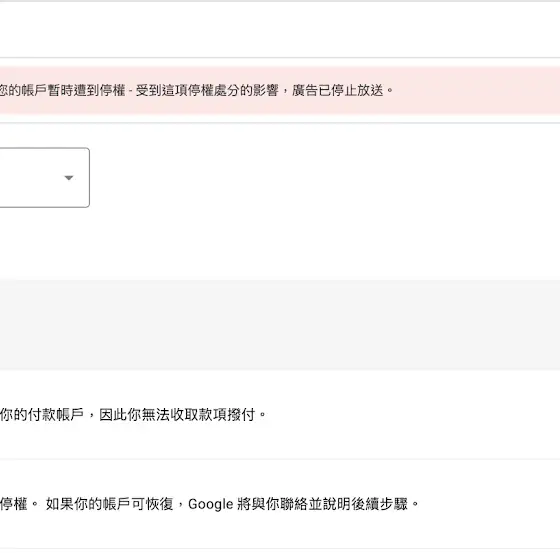Click the gray section header band
The image size is (560, 560).
(x=280, y=325)
